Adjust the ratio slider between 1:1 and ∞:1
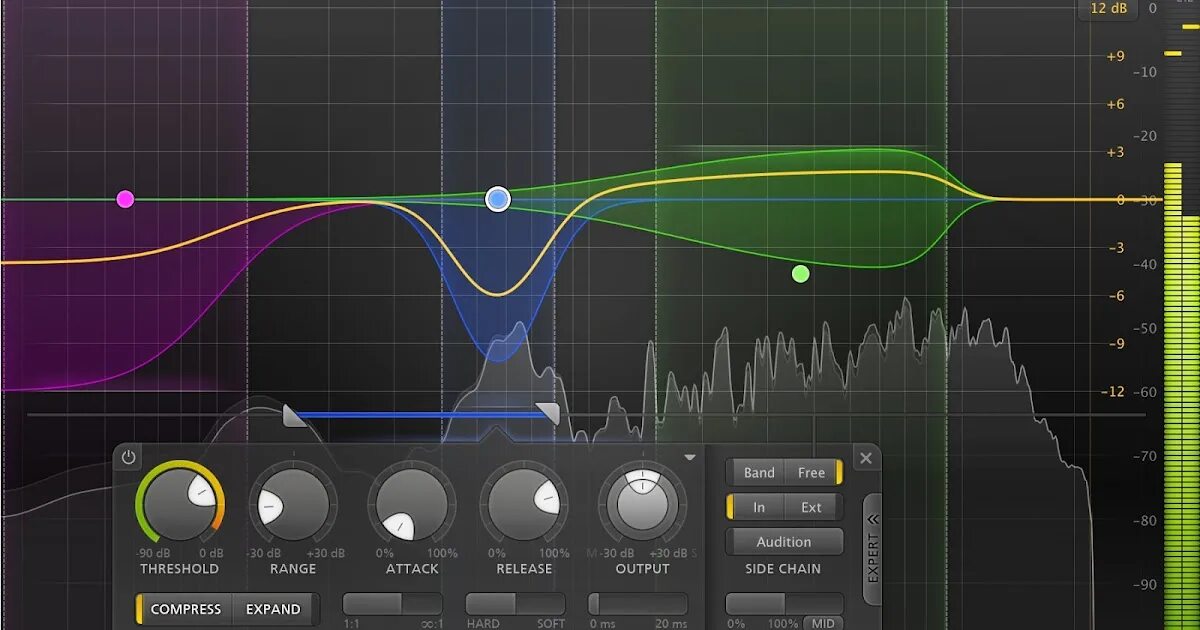The image size is (1200, 630). (392, 604)
